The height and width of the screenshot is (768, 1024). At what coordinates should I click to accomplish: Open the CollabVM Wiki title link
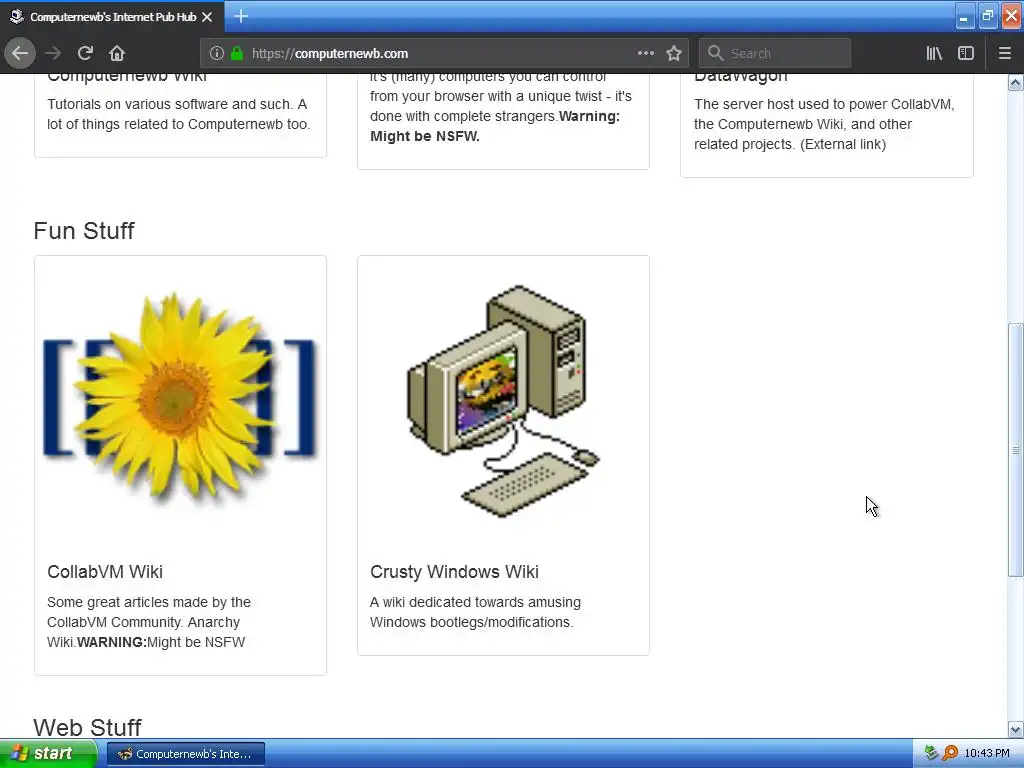point(104,571)
